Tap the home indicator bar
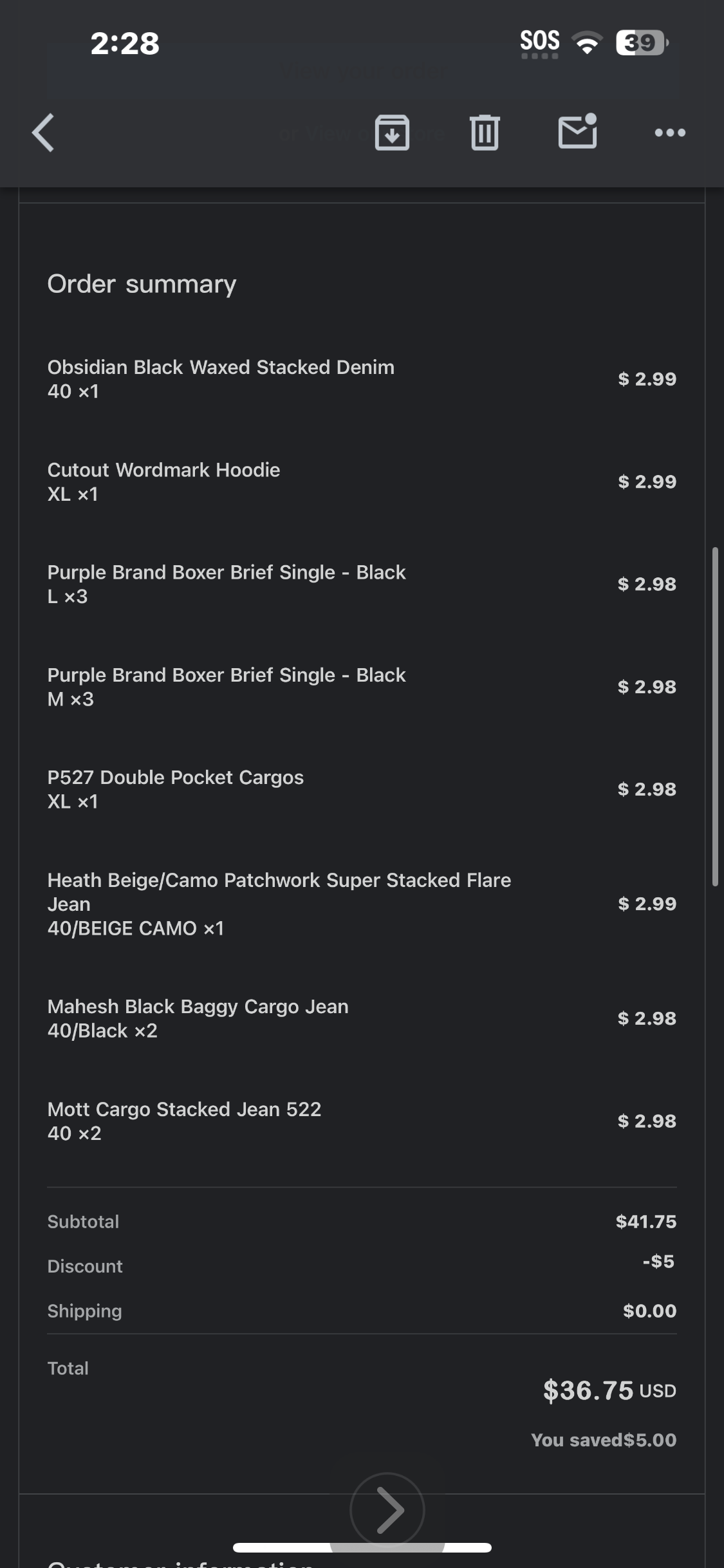724x1568 pixels. [362, 1547]
